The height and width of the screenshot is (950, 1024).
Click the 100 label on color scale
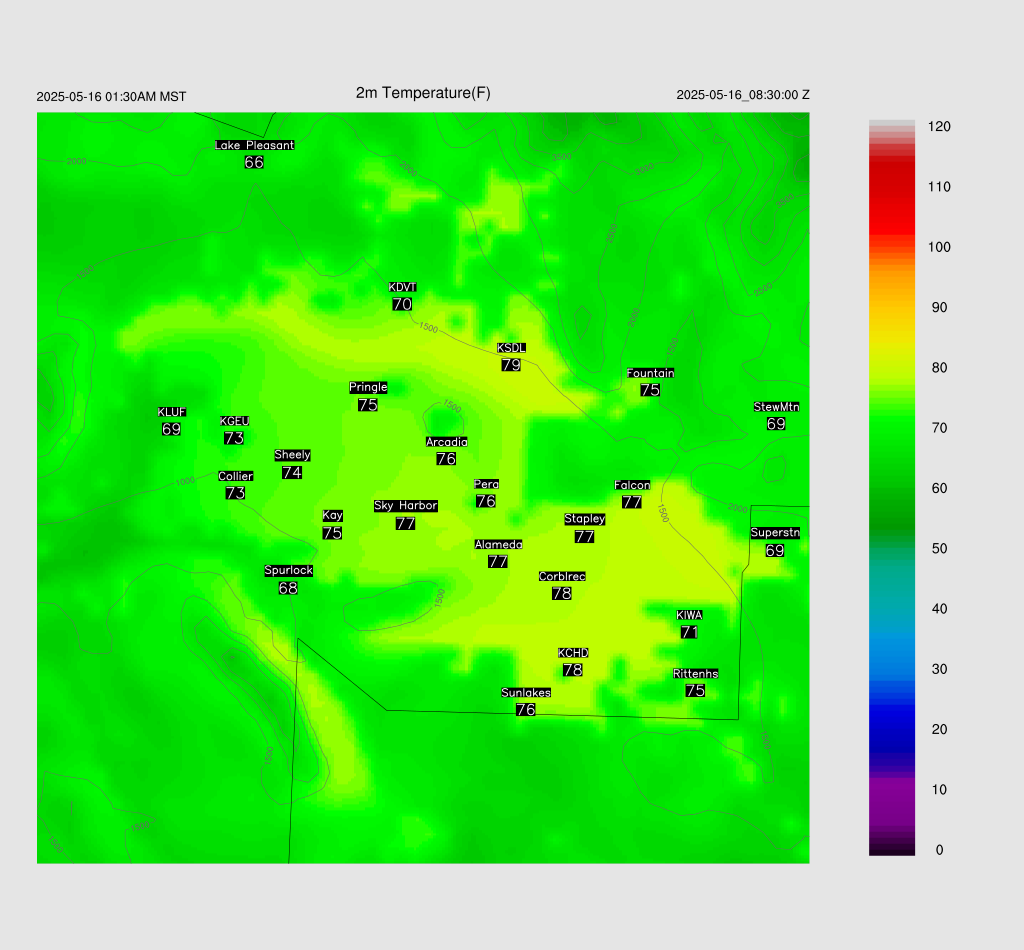[939, 247]
